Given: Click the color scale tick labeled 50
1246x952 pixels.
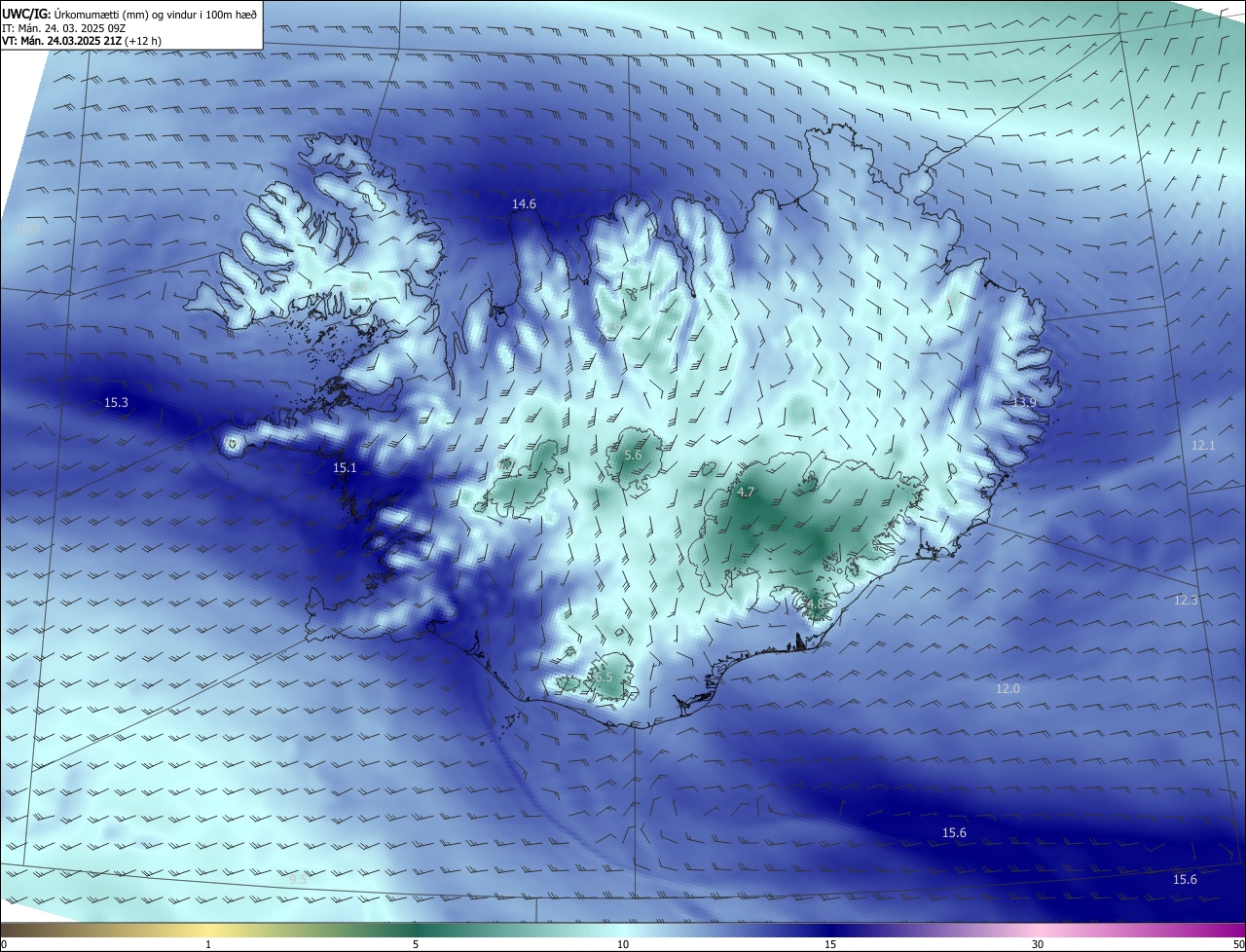Looking at the screenshot, I should tap(1238, 944).
